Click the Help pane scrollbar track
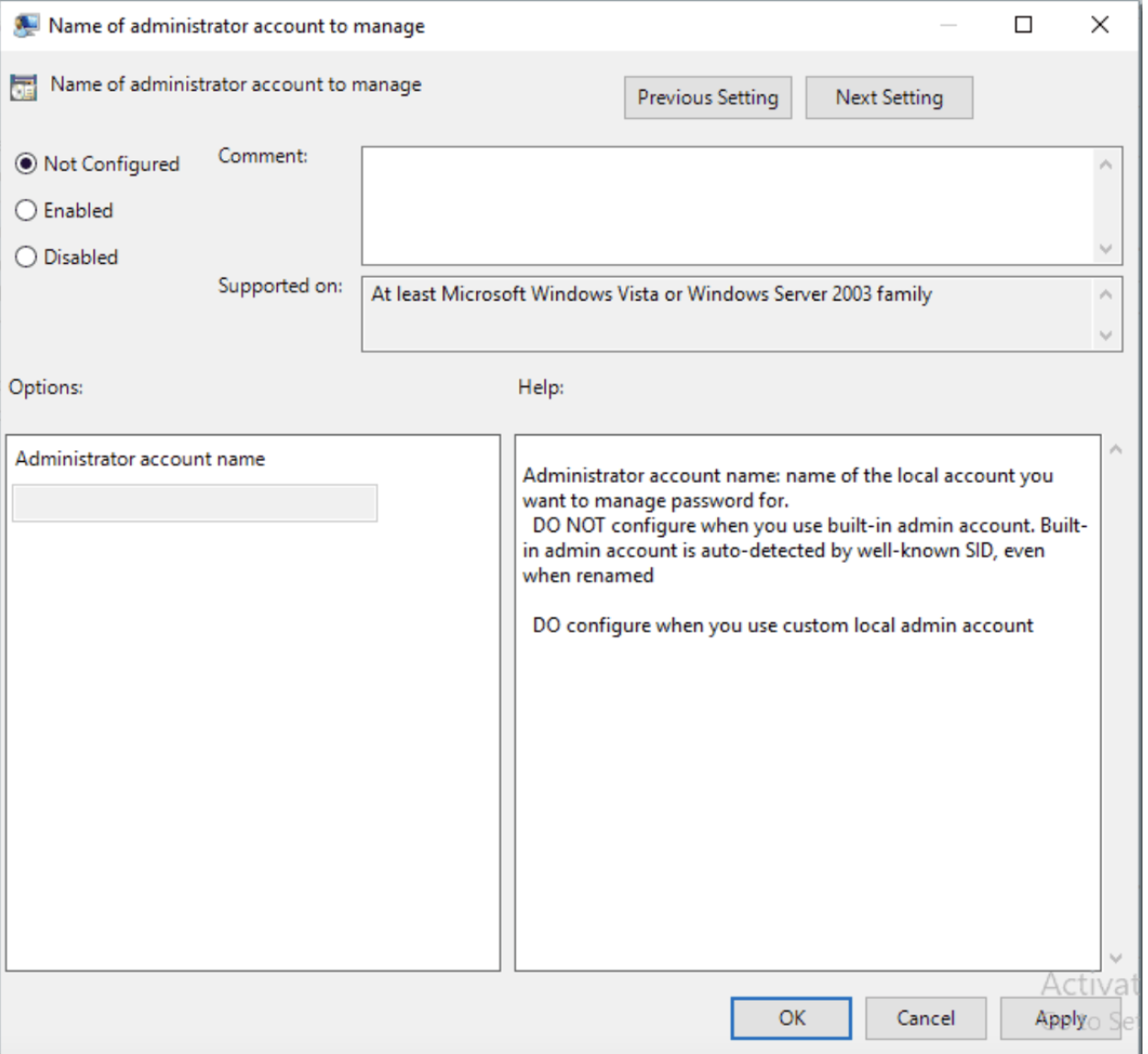The height and width of the screenshot is (1054, 1148). 1115,702
